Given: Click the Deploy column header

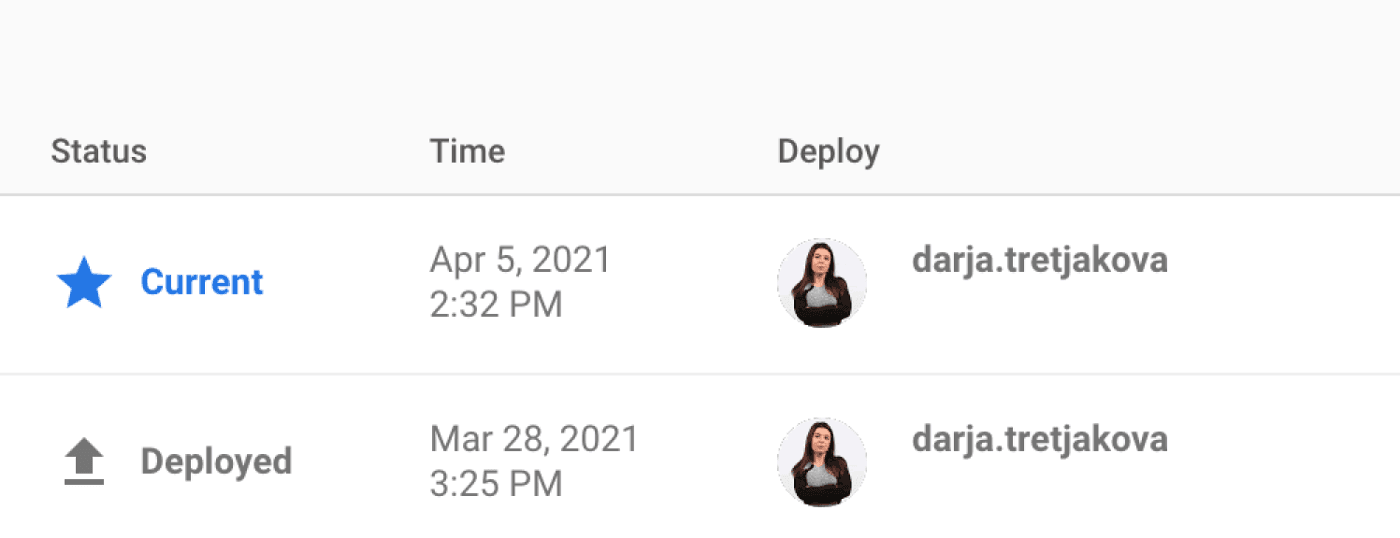Looking at the screenshot, I should [829, 152].
